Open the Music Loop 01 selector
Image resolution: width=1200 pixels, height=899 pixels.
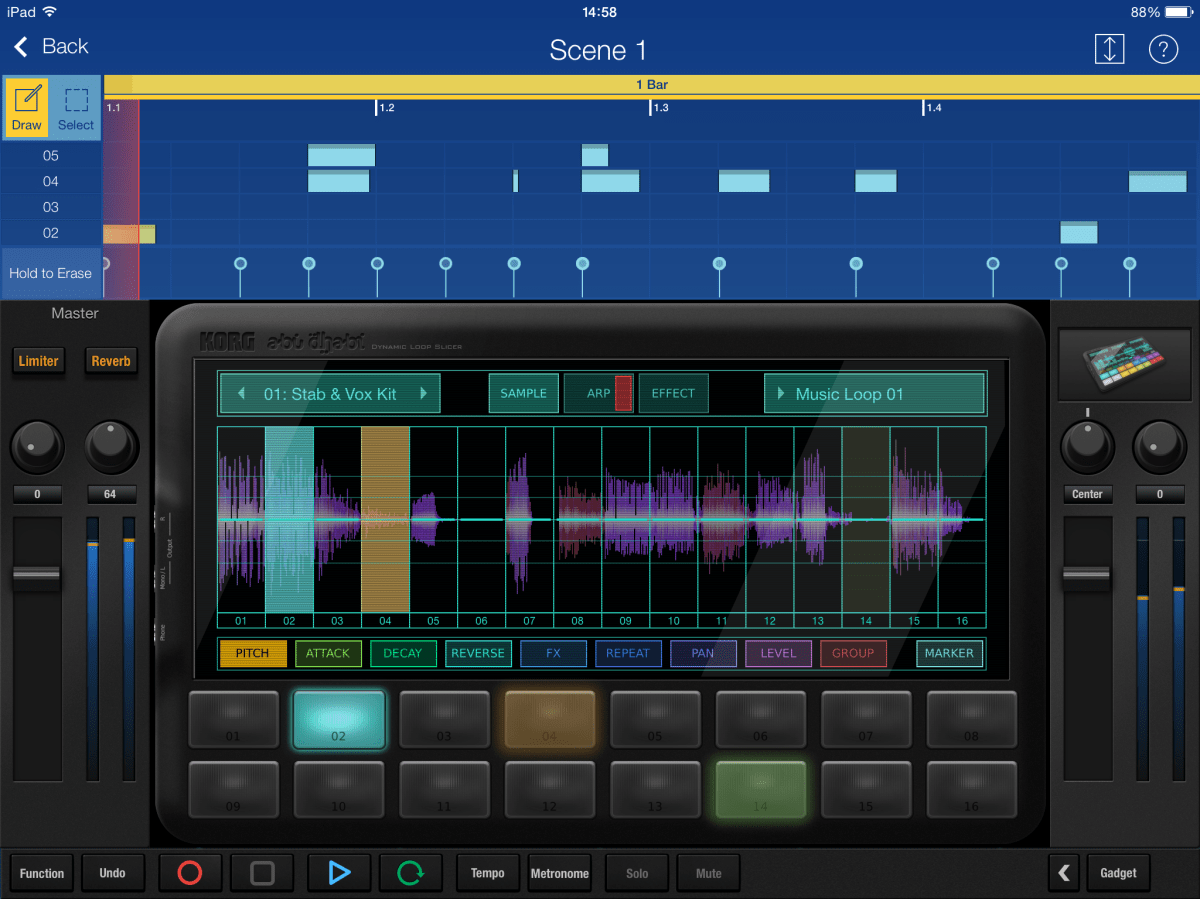[874, 394]
